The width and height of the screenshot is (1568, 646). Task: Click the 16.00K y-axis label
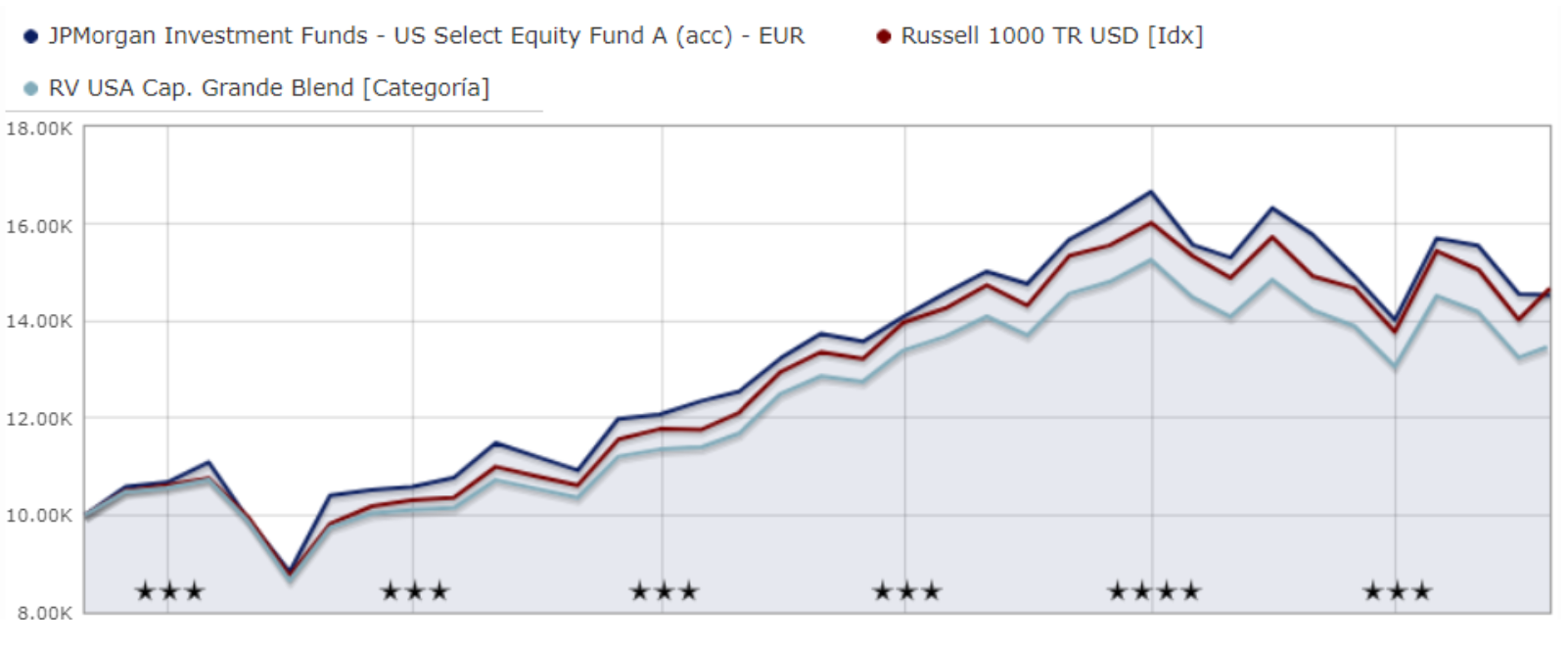coord(39,226)
